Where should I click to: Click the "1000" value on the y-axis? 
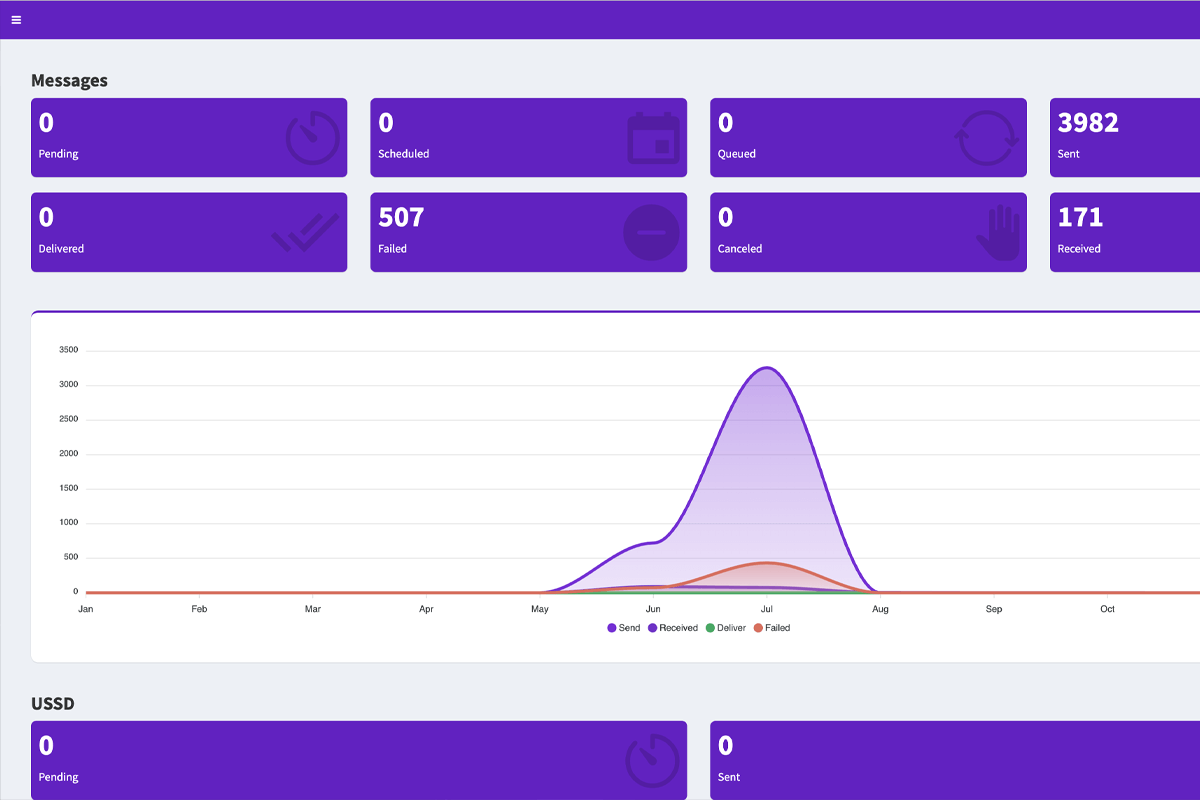pos(69,523)
